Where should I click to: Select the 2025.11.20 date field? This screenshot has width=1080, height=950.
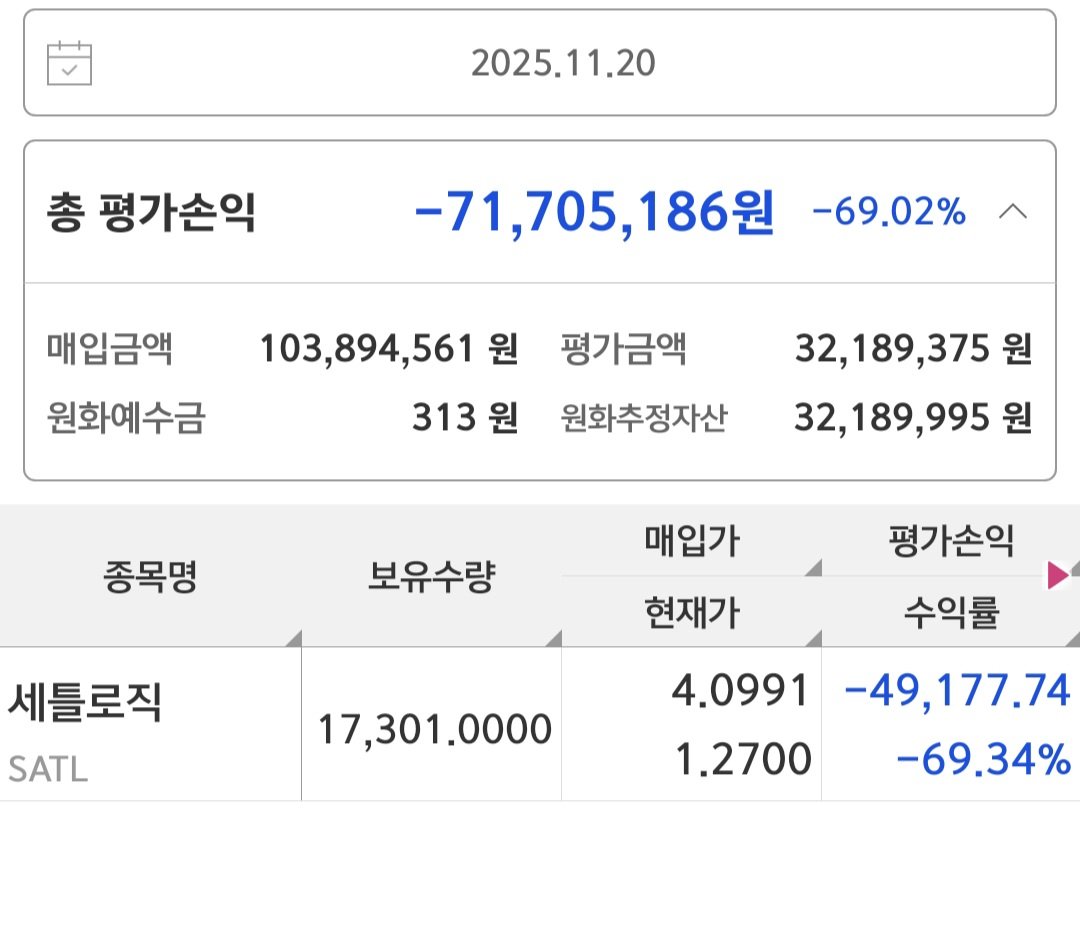(540, 63)
